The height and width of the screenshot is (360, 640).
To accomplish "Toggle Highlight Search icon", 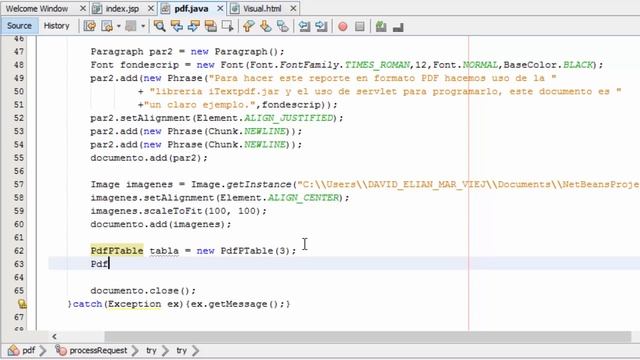I will 211,26.
